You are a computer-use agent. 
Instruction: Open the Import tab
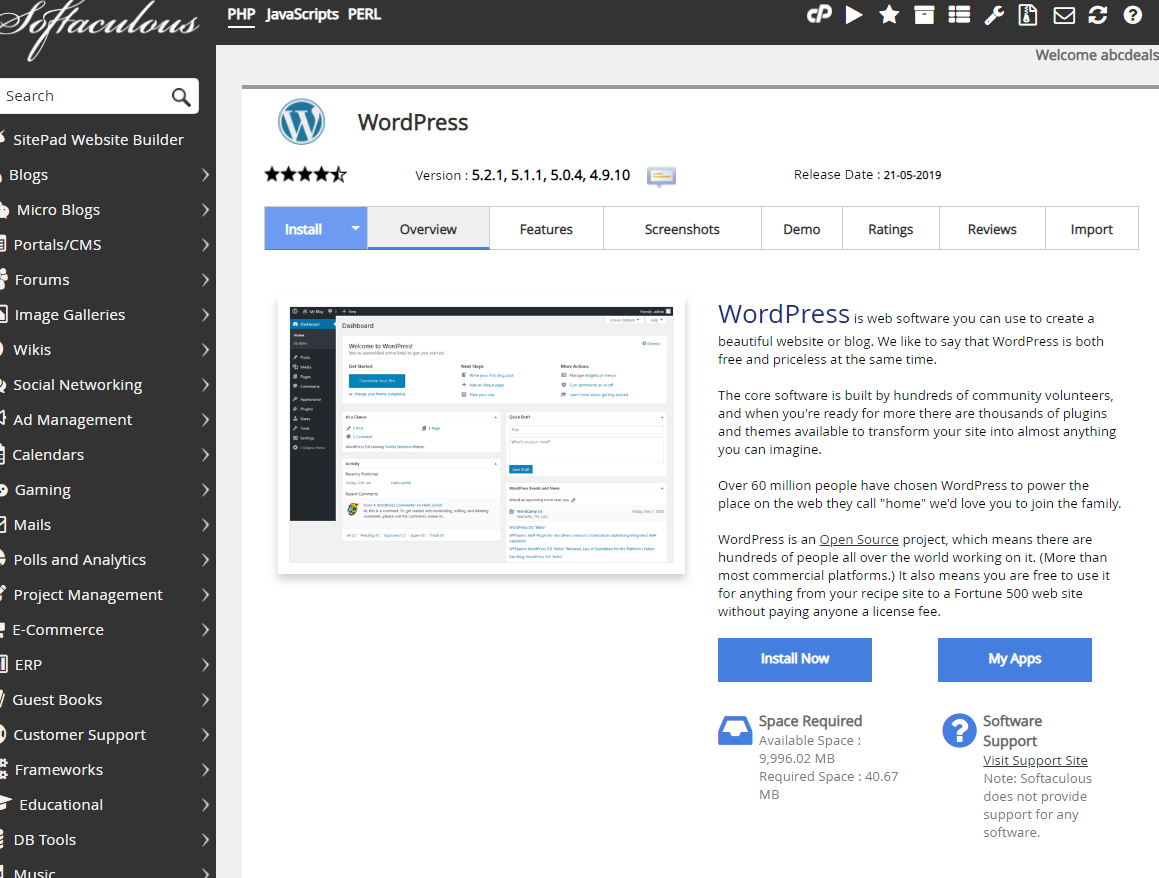pyautogui.click(x=1092, y=229)
